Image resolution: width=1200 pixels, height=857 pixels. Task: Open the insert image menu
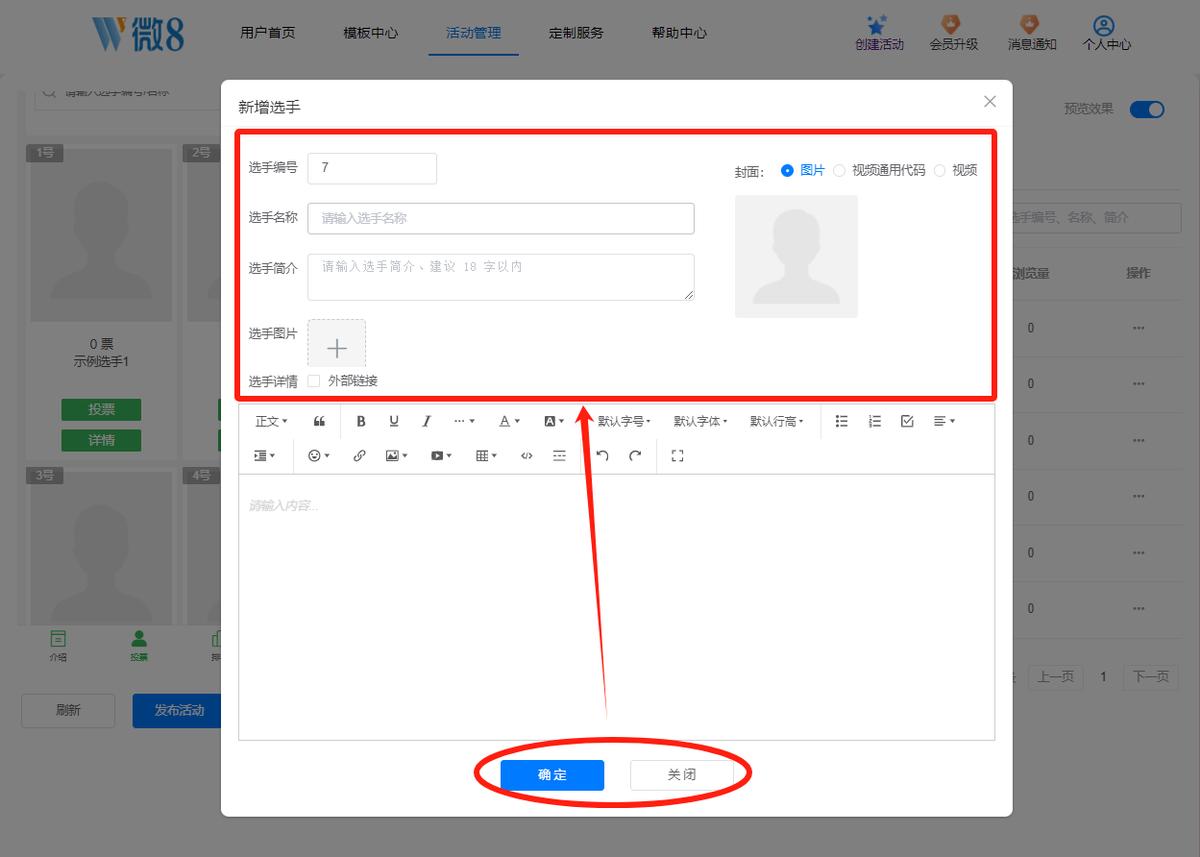coord(397,456)
